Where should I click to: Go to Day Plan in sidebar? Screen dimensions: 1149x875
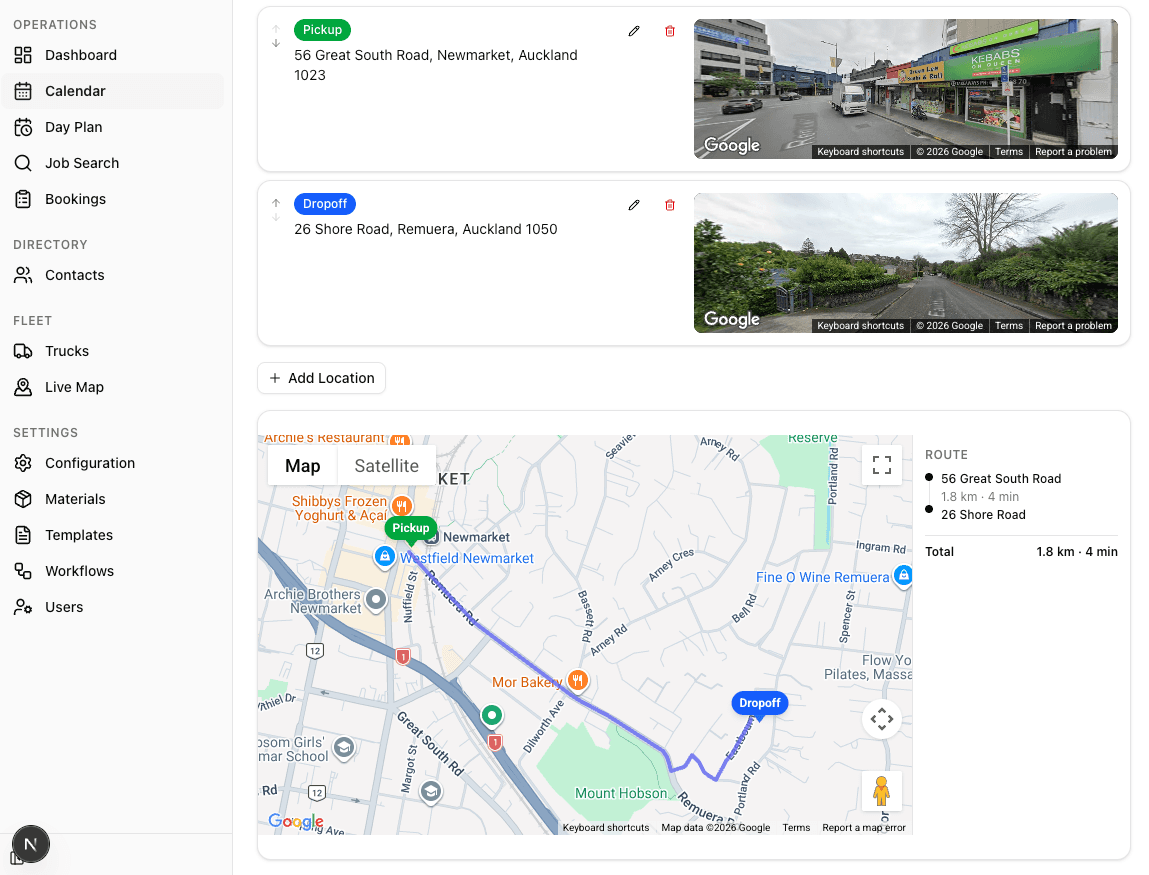click(73, 127)
